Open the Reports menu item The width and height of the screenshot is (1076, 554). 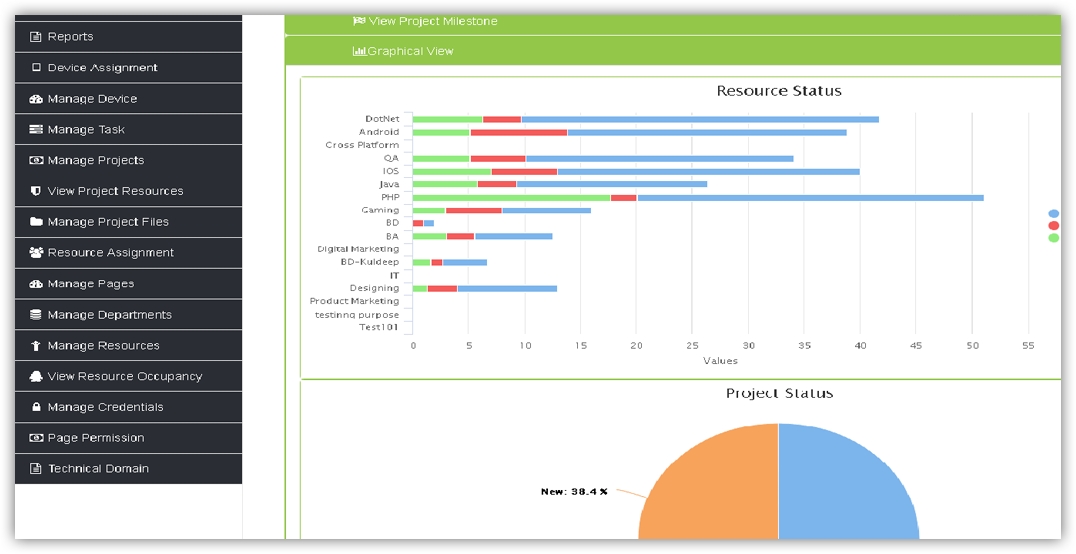pyautogui.click(x=128, y=37)
